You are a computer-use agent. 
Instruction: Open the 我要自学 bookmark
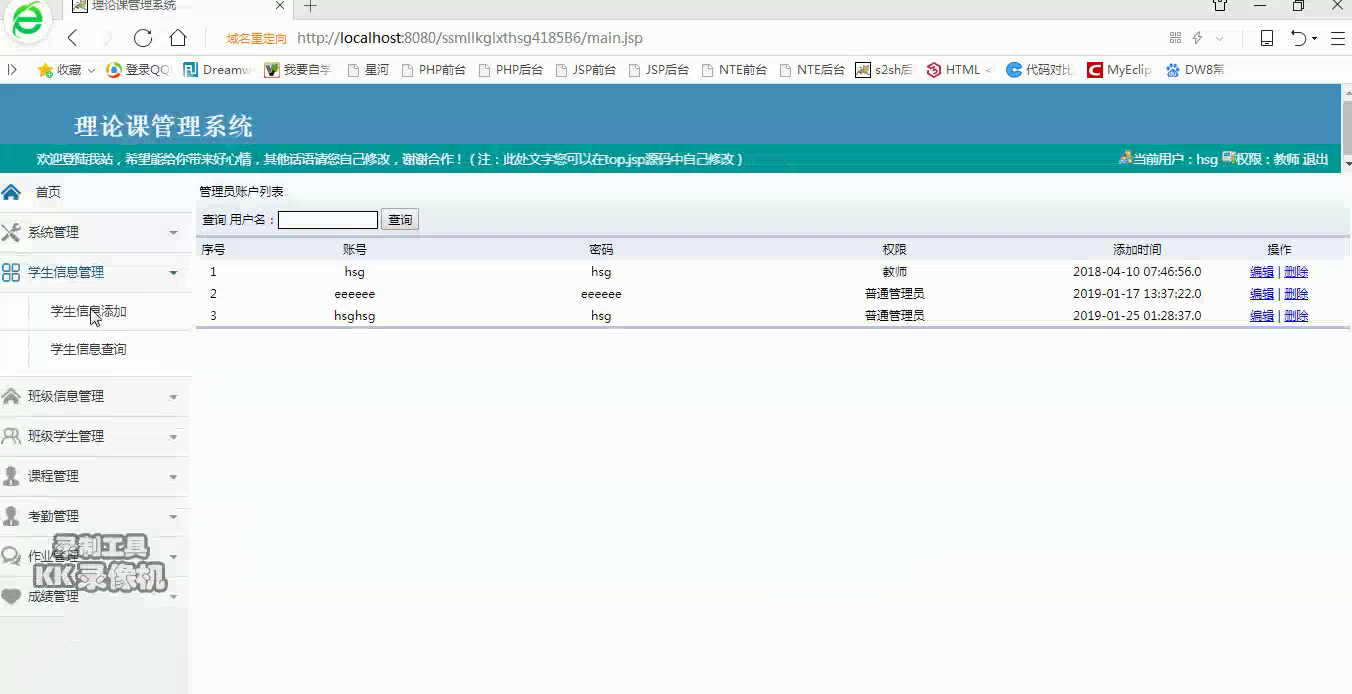pos(297,70)
